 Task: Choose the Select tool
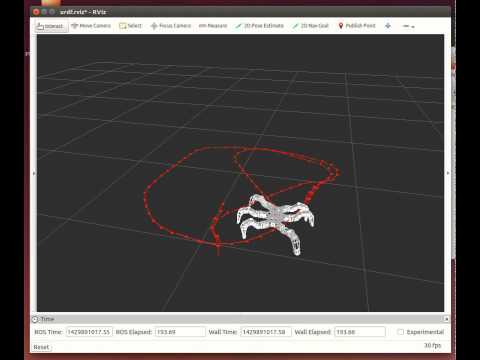pyautogui.click(x=130, y=26)
